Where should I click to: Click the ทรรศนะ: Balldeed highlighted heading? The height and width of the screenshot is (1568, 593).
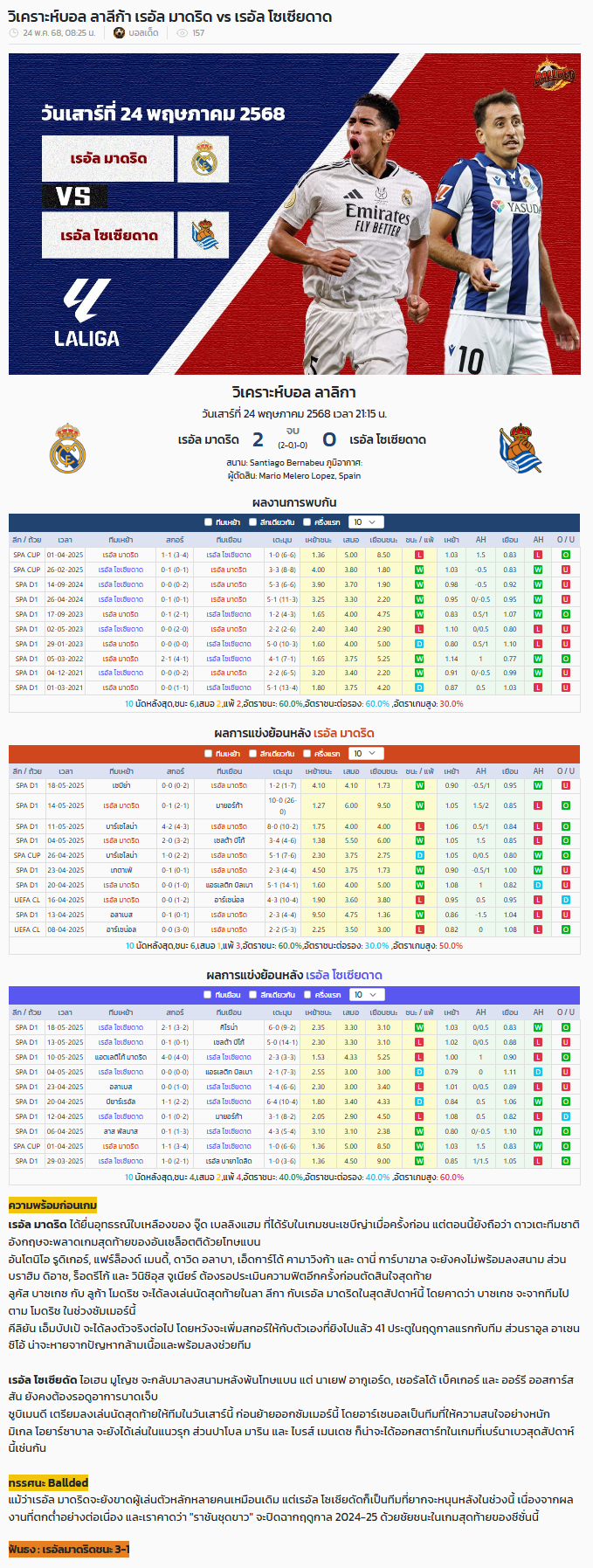pos(49,1482)
